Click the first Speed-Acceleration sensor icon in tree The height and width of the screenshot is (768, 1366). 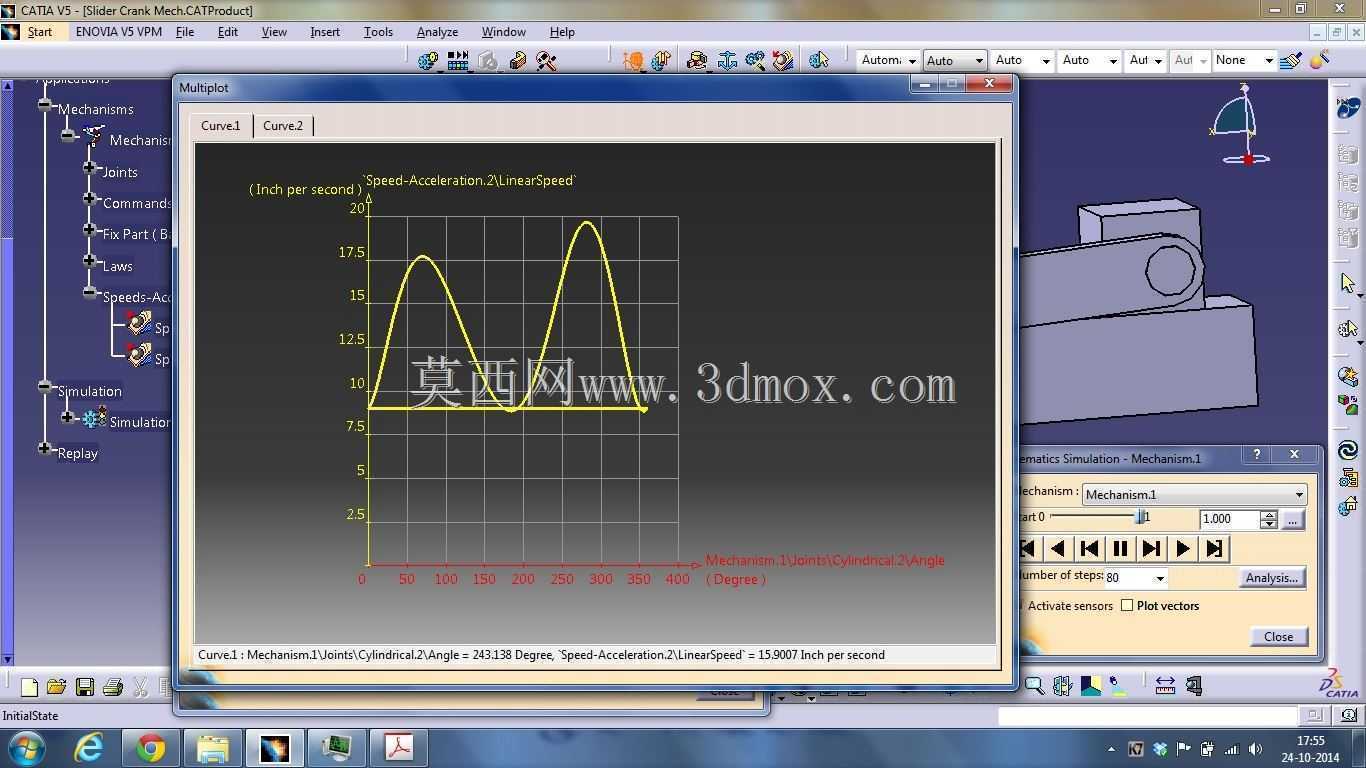pyautogui.click(x=139, y=323)
